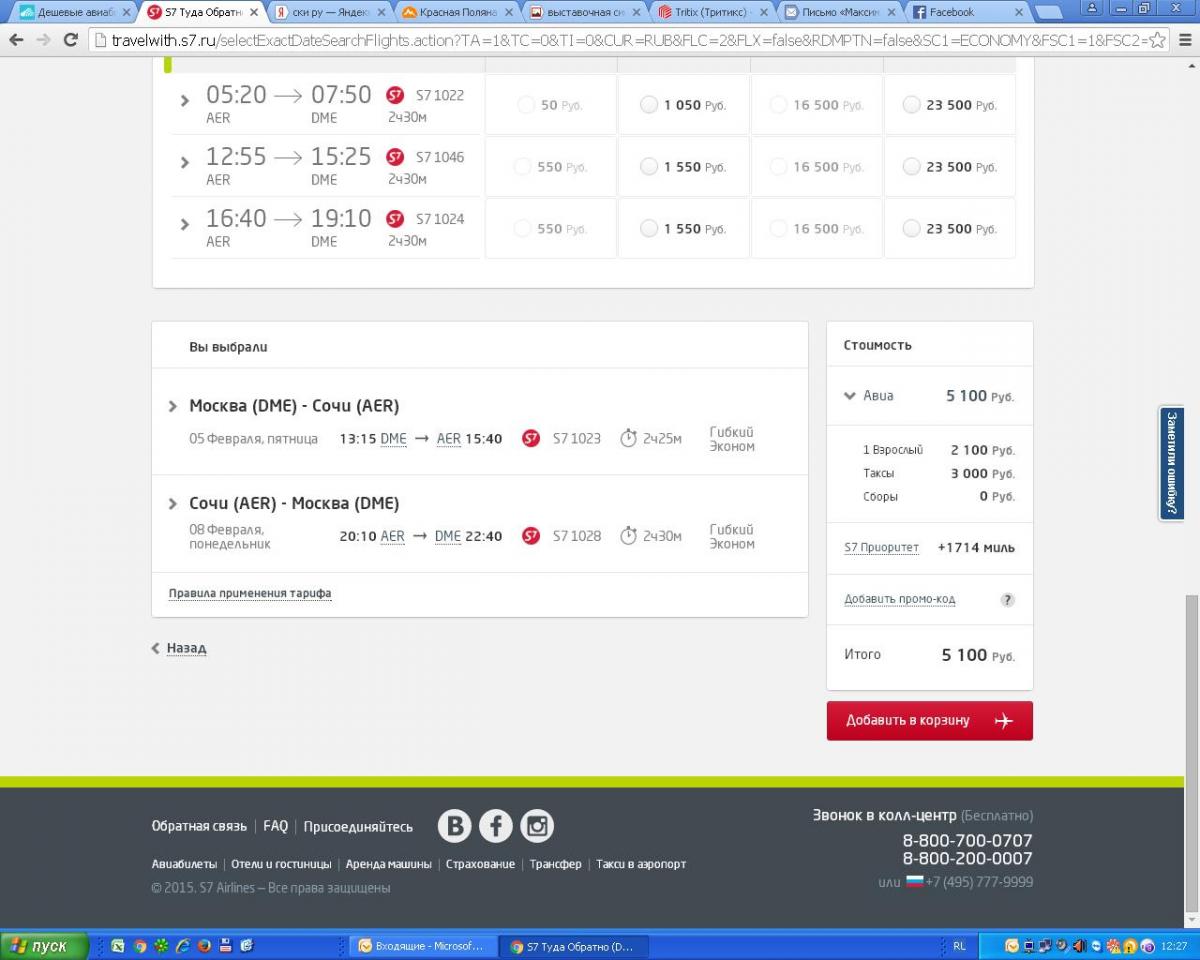The image size is (1200, 960).
Task: Select 1 050 руб fare for 05:20 flight
Action: click(x=649, y=105)
